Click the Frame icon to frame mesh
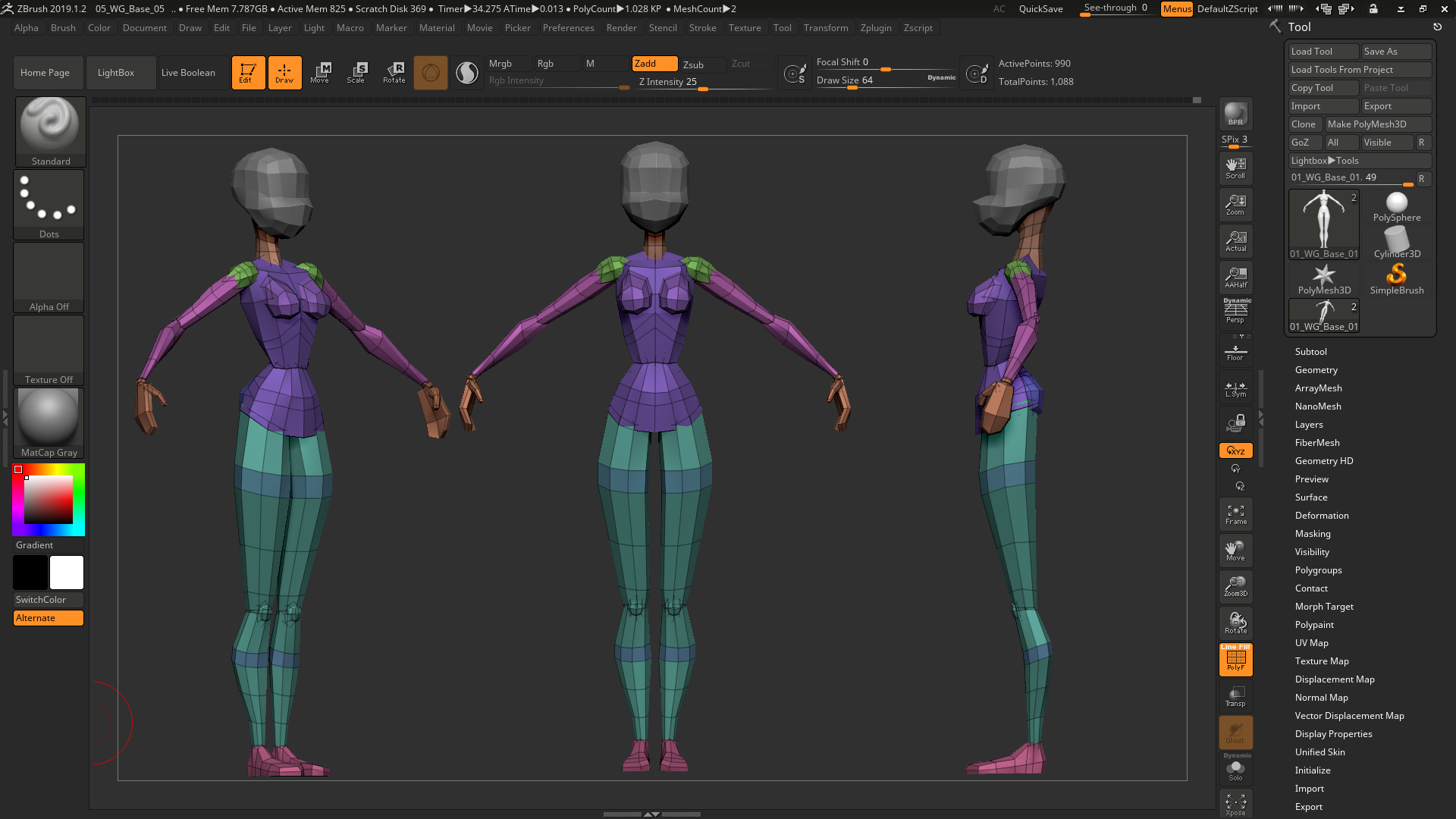 click(1235, 513)
